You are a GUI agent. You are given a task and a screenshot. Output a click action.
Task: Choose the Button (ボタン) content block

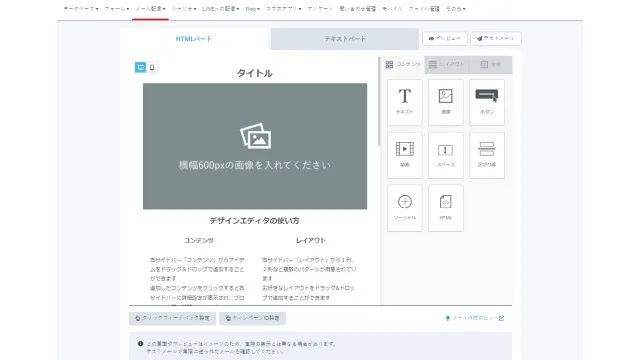coord(487,102)
